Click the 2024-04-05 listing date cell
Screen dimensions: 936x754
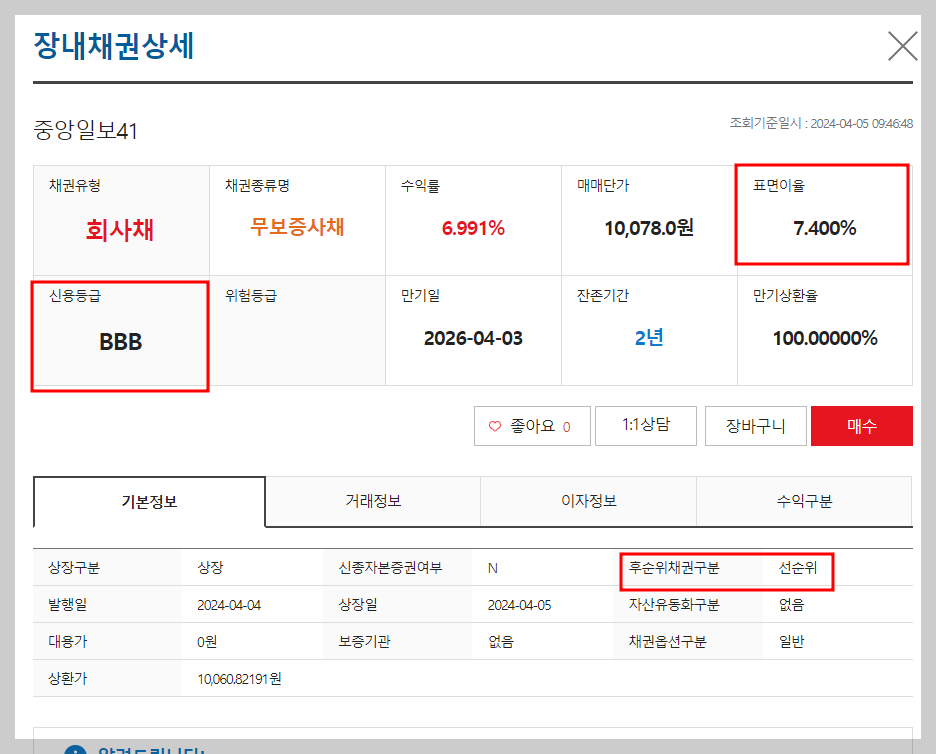click(519, 605)
